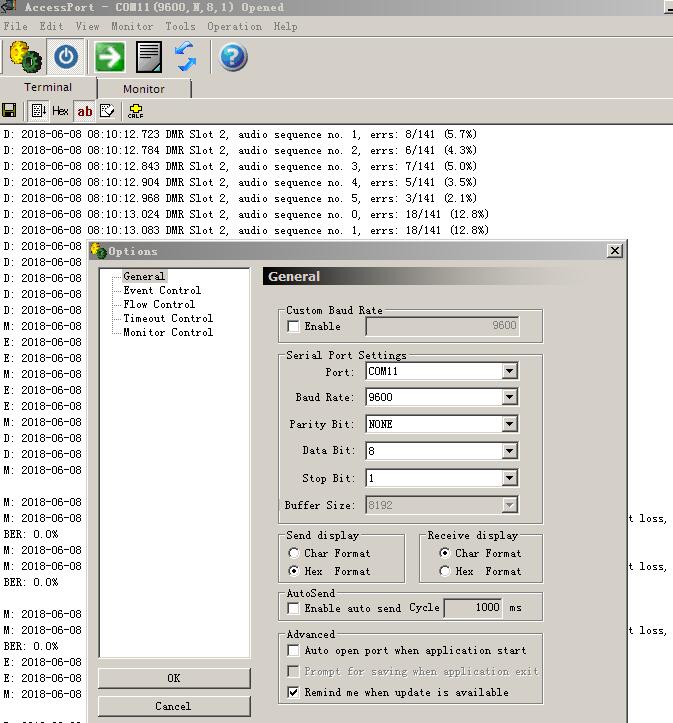Click the clear/edit terminal icon

(107, 111)
